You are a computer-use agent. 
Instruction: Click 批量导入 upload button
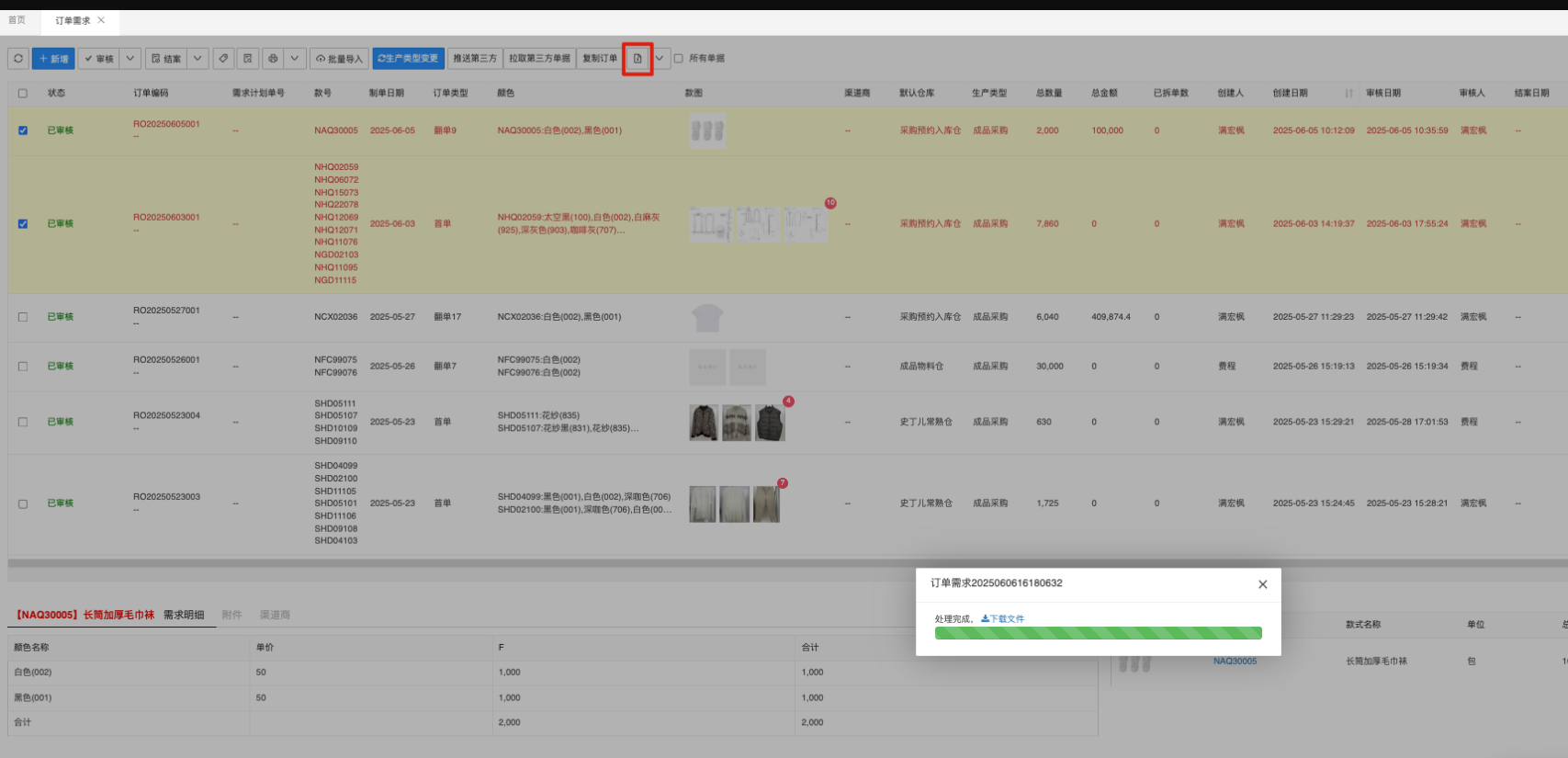click(x=339, y=59)
